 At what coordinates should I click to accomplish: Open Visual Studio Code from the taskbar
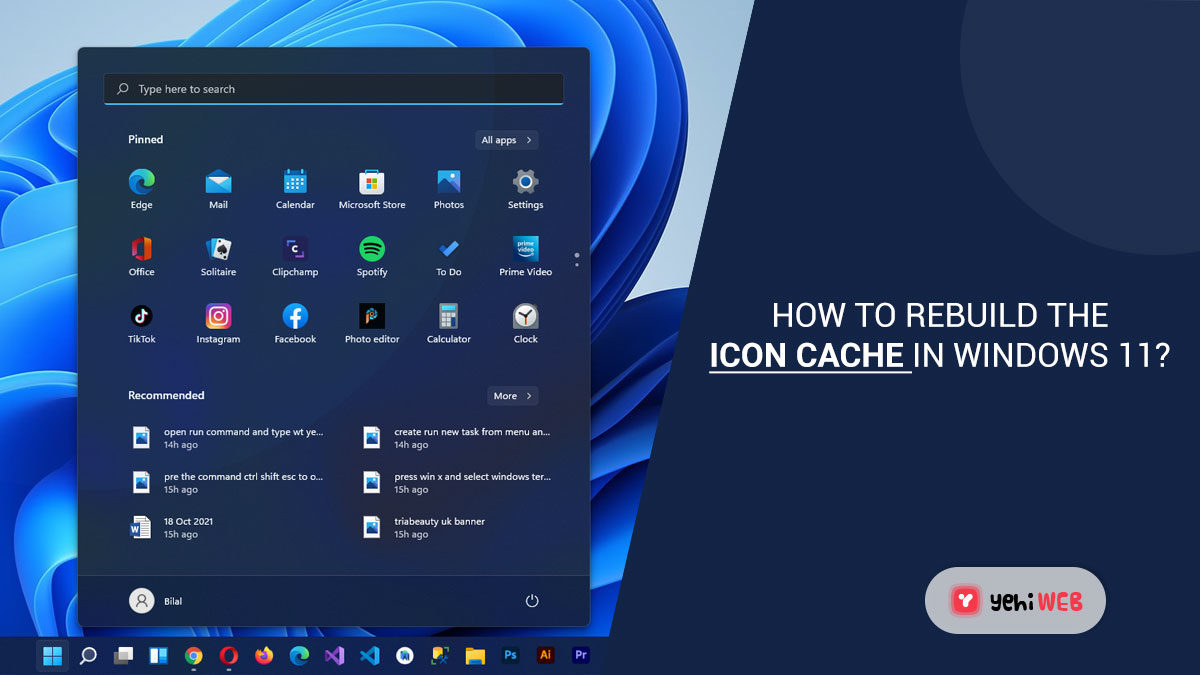(369, 656)
